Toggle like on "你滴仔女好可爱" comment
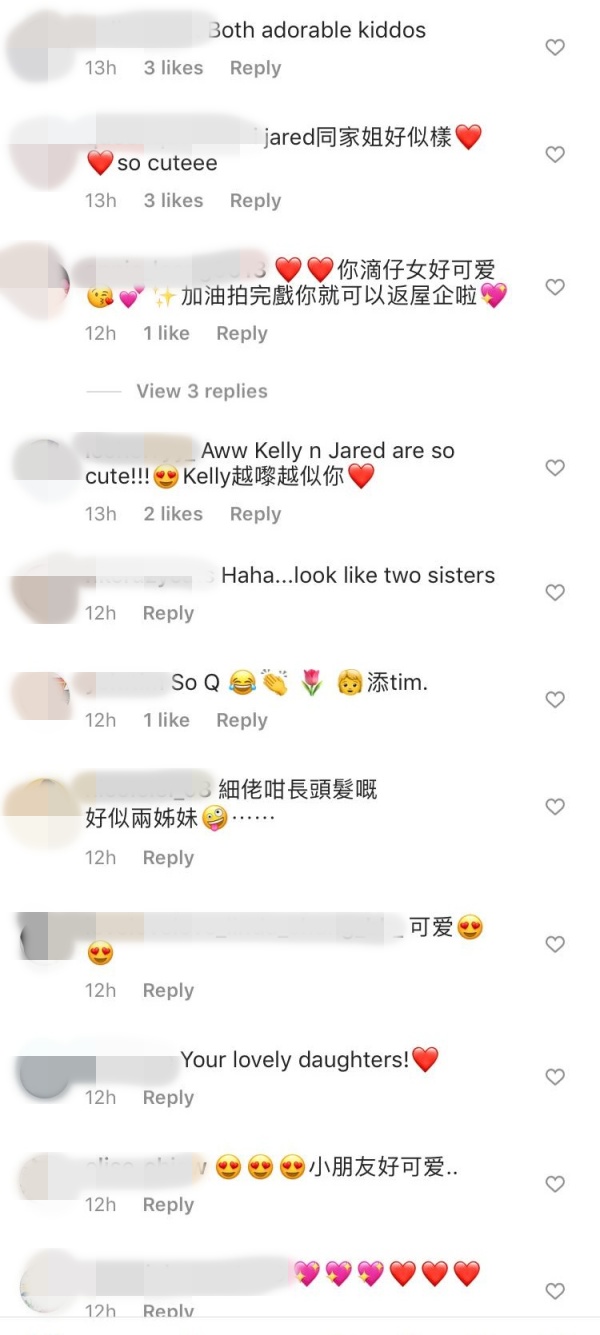The width and height of the screenshot is (600, 1335). point(555,287)
